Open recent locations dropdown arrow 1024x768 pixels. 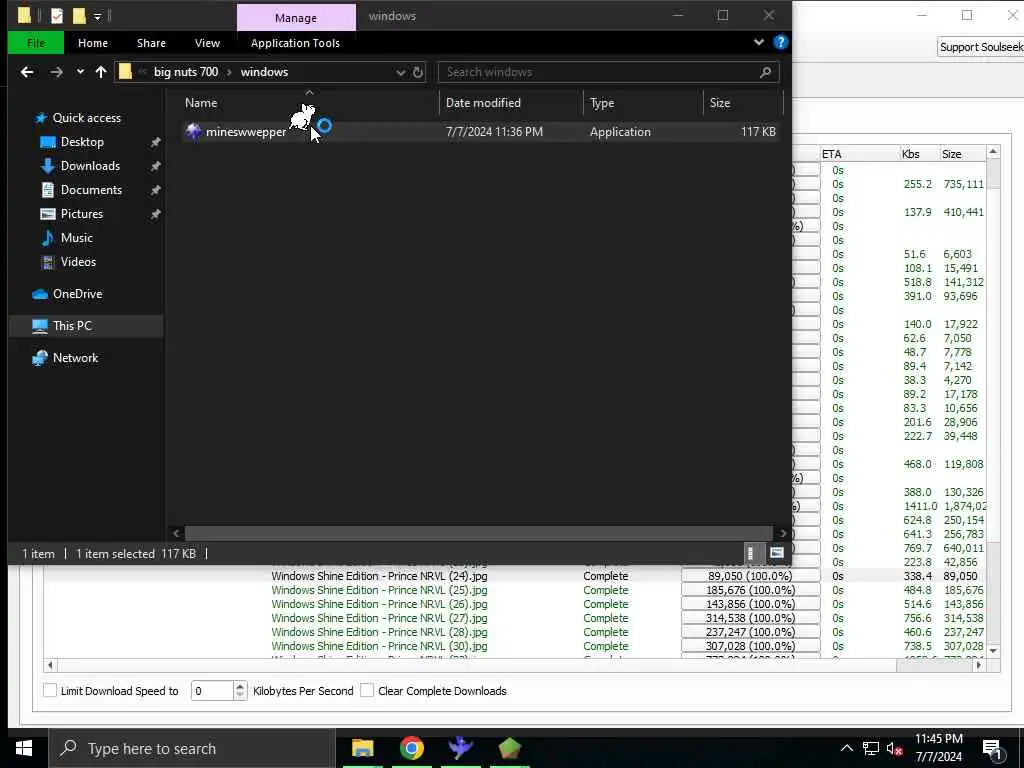[80, 72]
